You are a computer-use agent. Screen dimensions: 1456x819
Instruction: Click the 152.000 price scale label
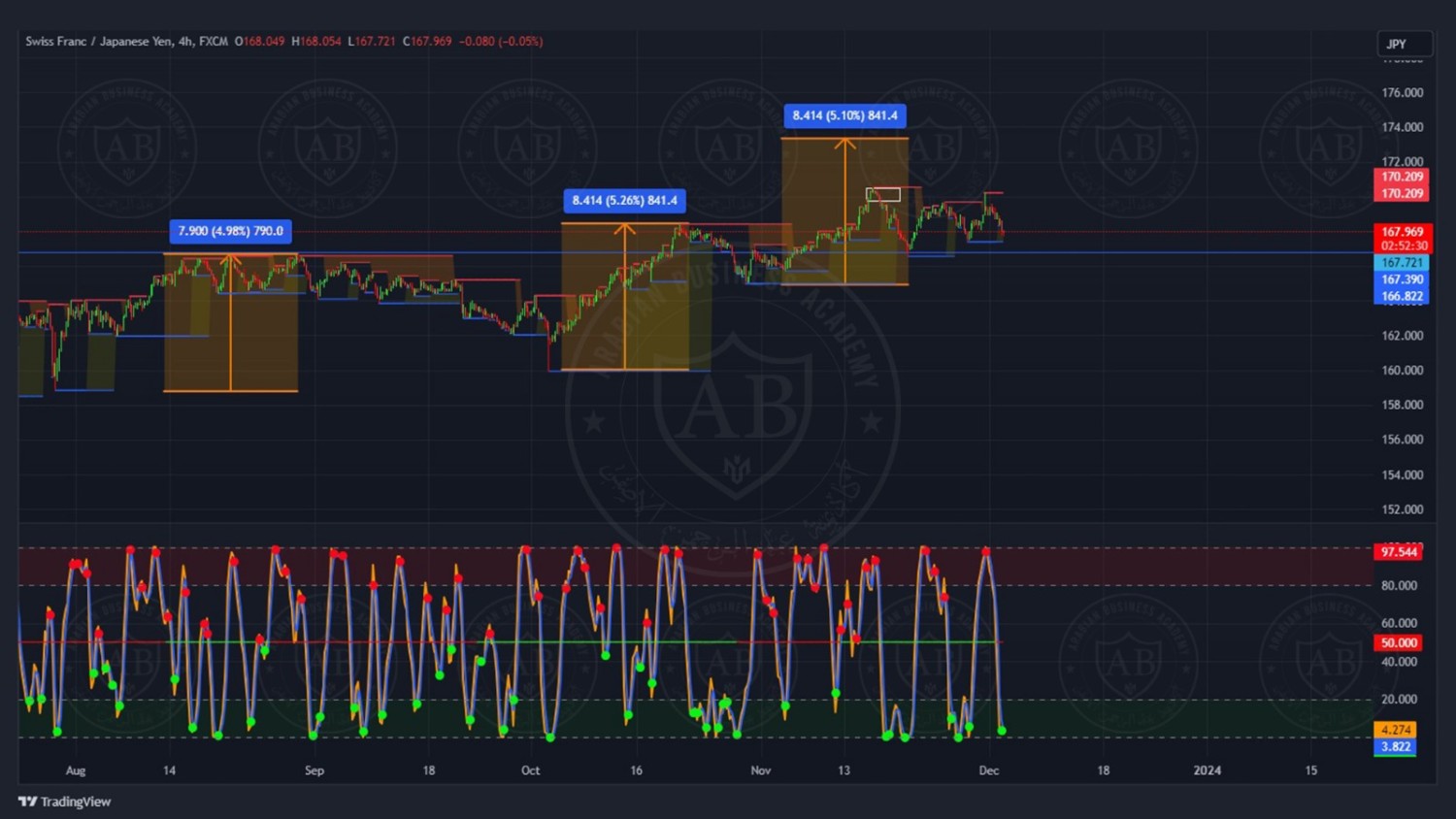[x=1403, y=509]
